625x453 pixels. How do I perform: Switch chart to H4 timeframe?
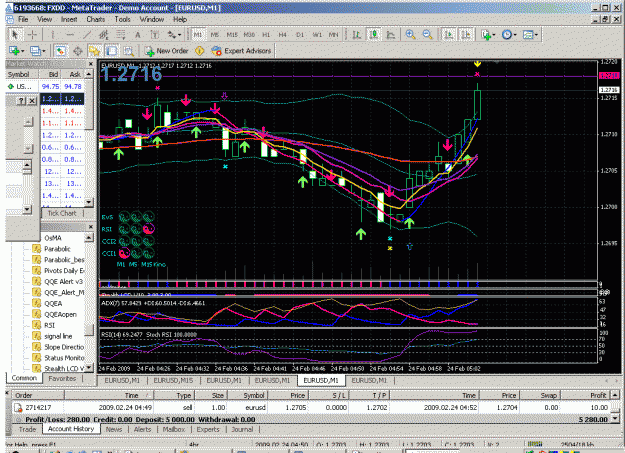click(283, 35)
